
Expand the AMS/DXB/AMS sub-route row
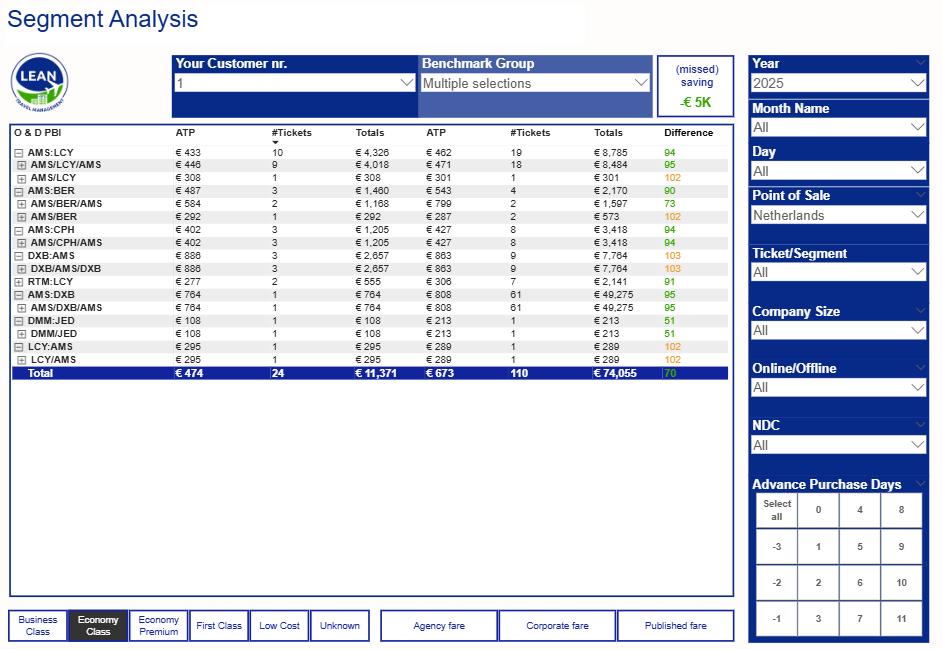click(x=22, y=308)
